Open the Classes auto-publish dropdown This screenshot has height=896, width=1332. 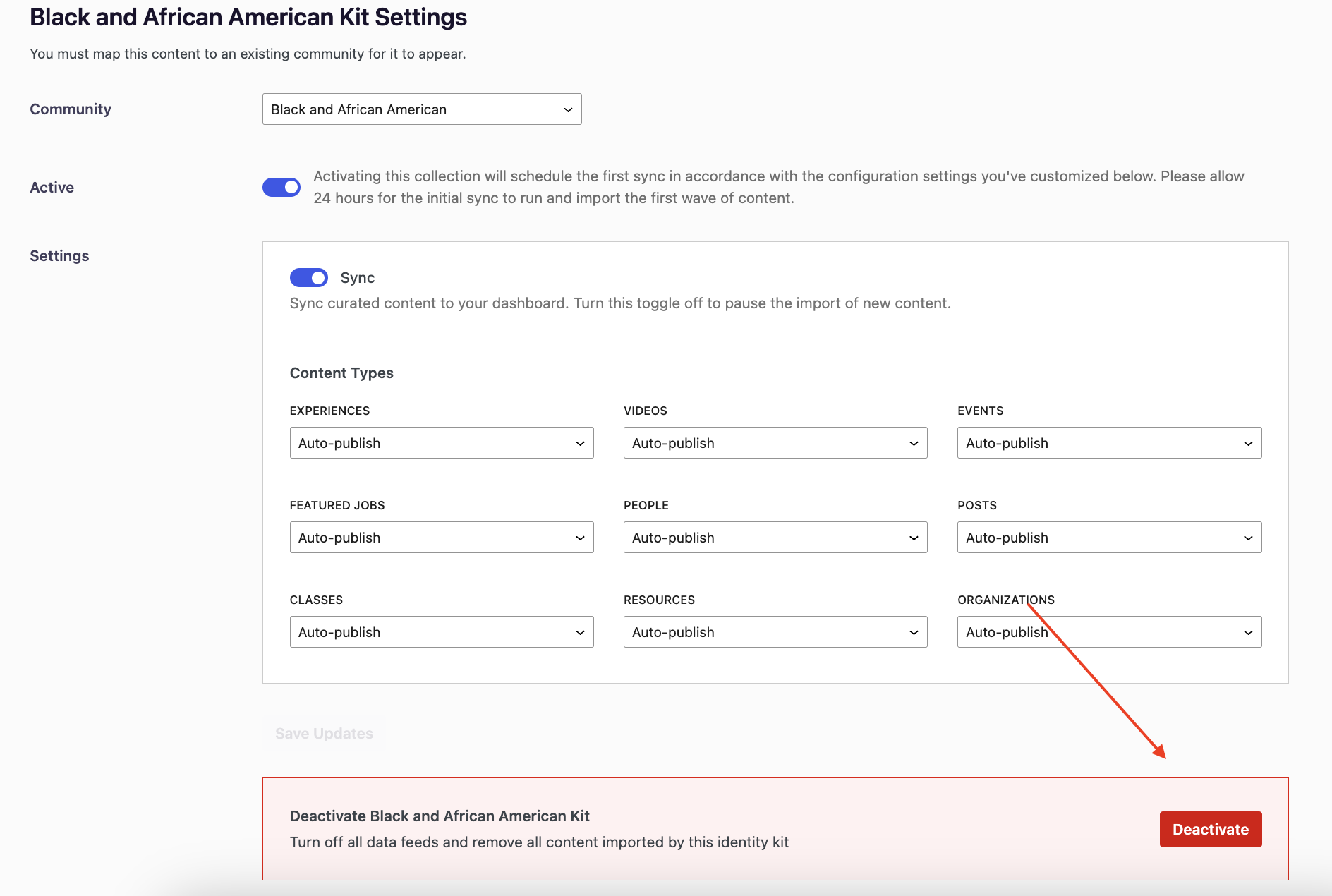pyautogui.click(x=441, y=631)
